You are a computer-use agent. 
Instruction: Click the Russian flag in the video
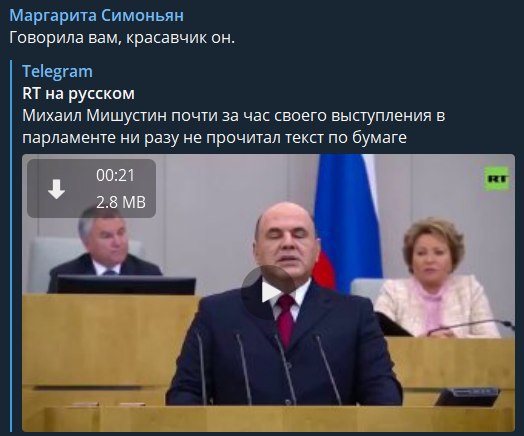coord(347,222)
